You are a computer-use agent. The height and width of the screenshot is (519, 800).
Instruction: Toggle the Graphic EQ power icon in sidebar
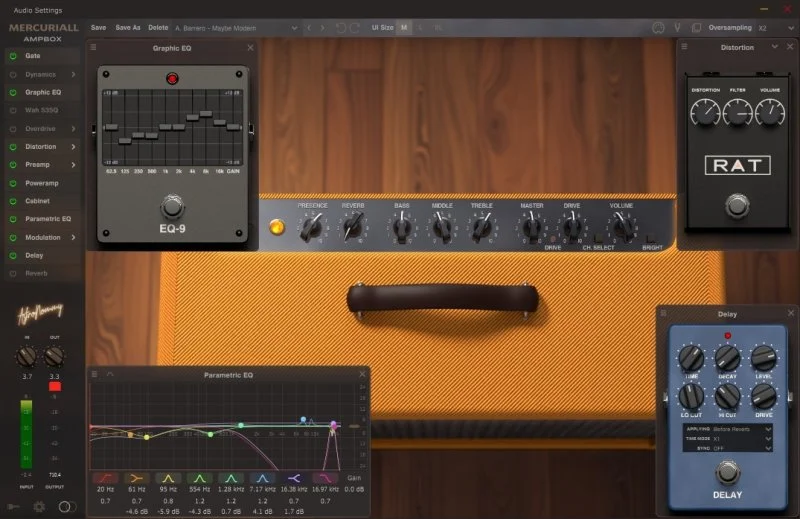tap(13, 92)
